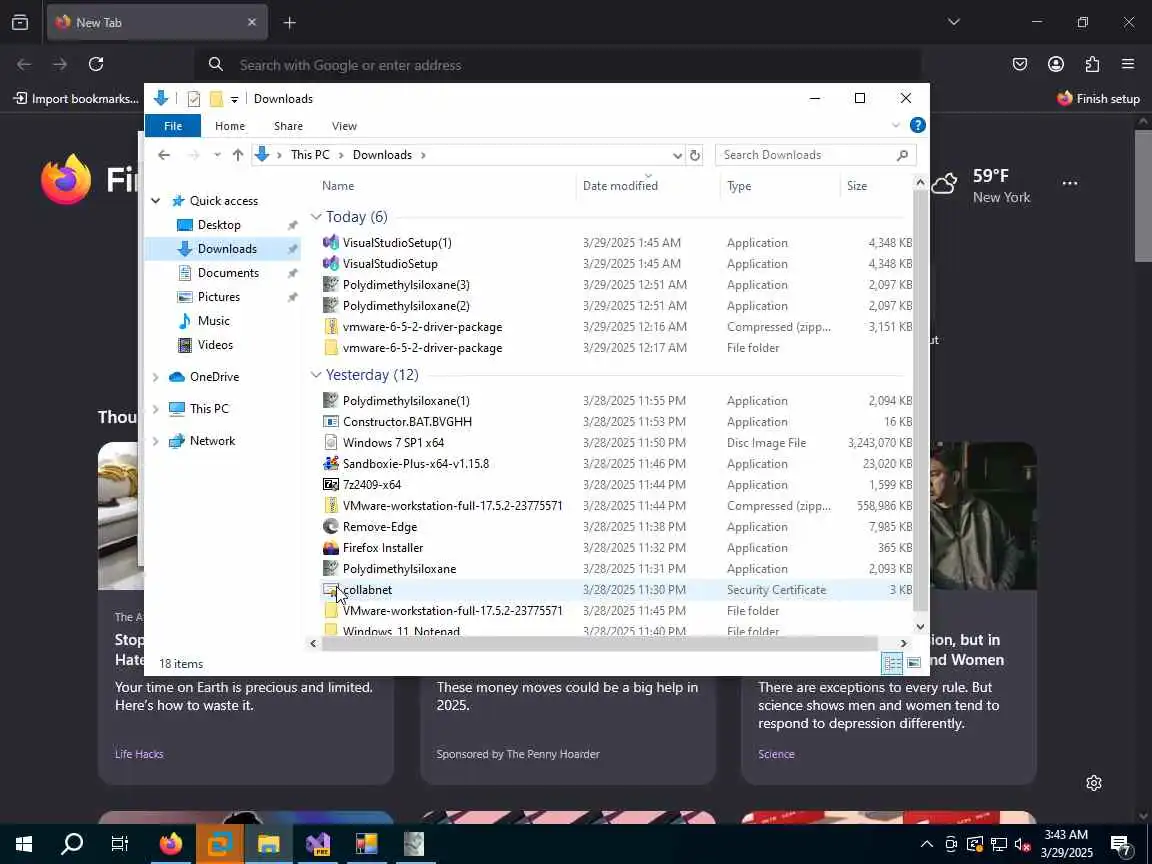Select the Firefox Installer icon

(x=331, y=548)
